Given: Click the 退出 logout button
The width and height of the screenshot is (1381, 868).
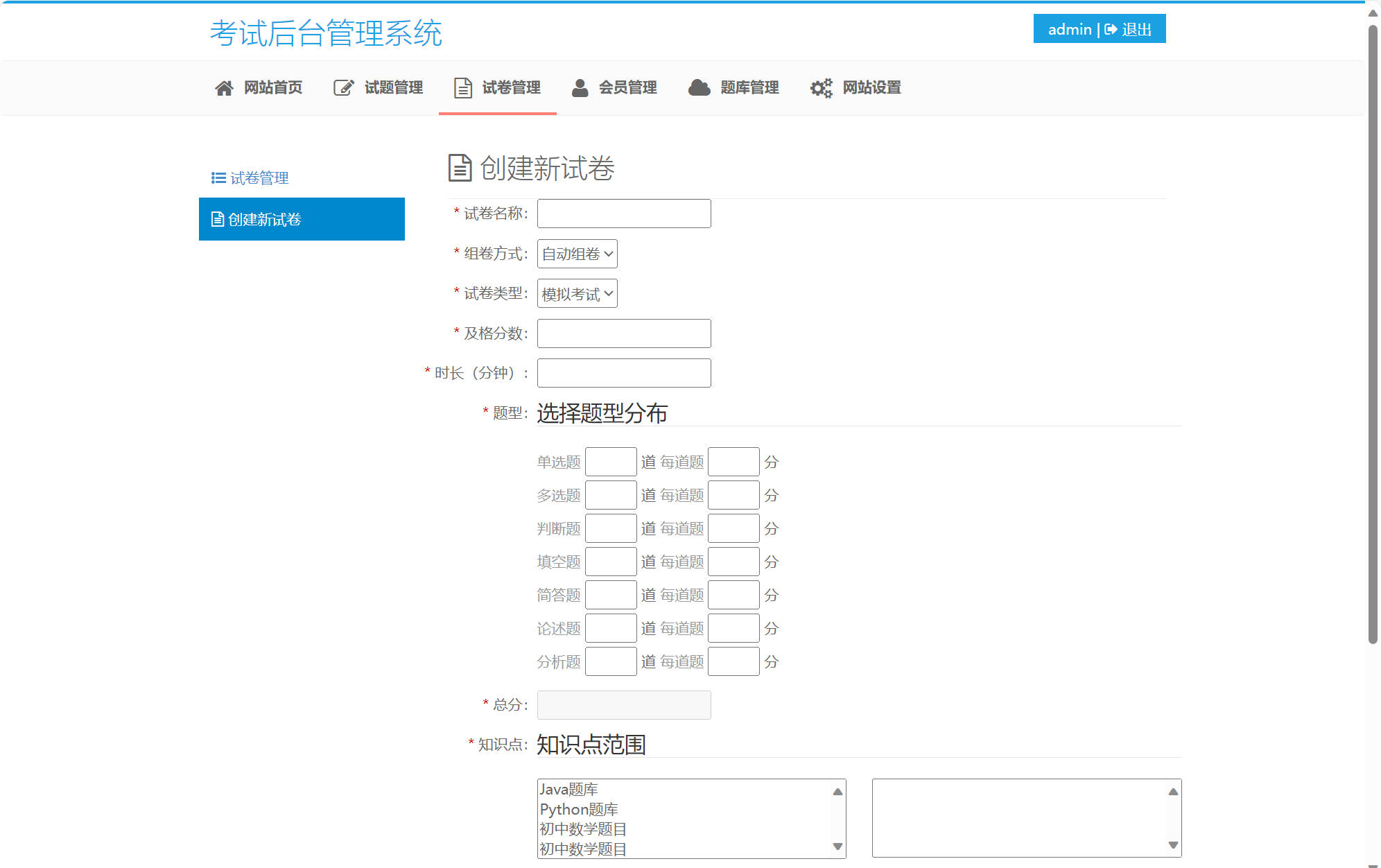Looking at the screenshot, I should click(x=1135, y=29).
